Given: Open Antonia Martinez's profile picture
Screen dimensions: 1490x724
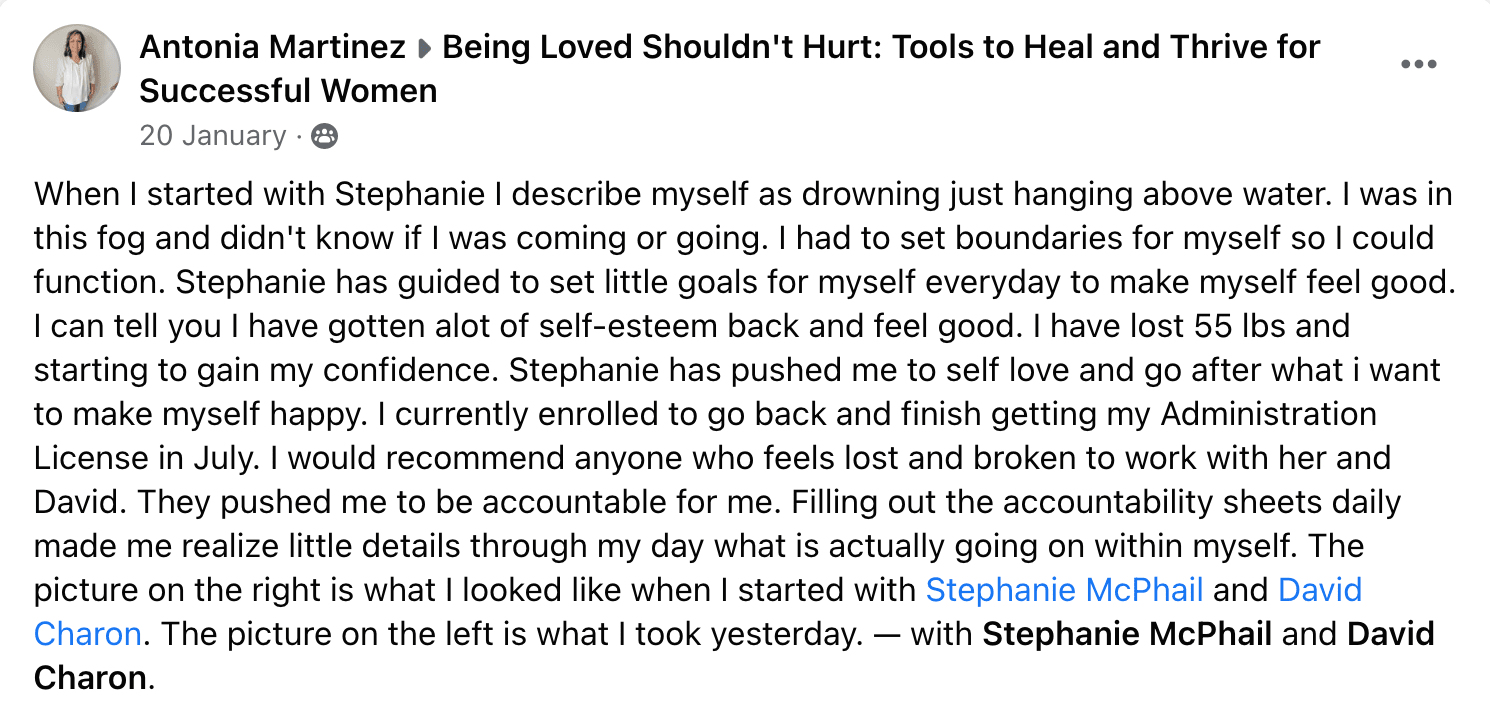Looking at the screenshot, I should pyautogui.click(x=77, y=68).
